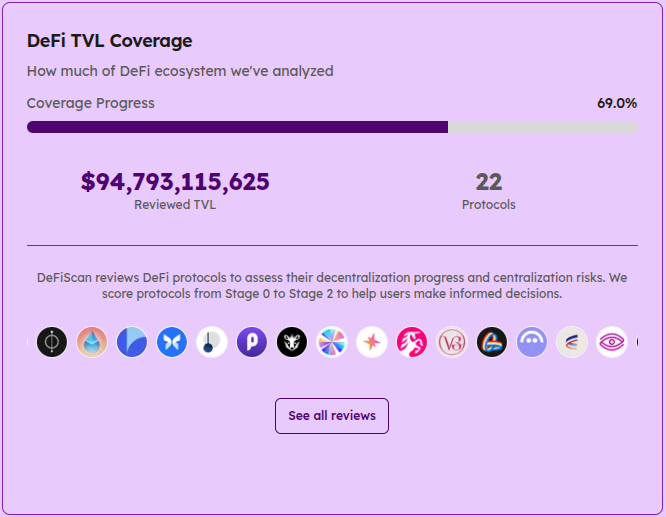Select the pink Uniswap unicorn logo
Image resolution: width=666 pixels, height=517 pixels.
pyautogui.click(x=412, y=342)
